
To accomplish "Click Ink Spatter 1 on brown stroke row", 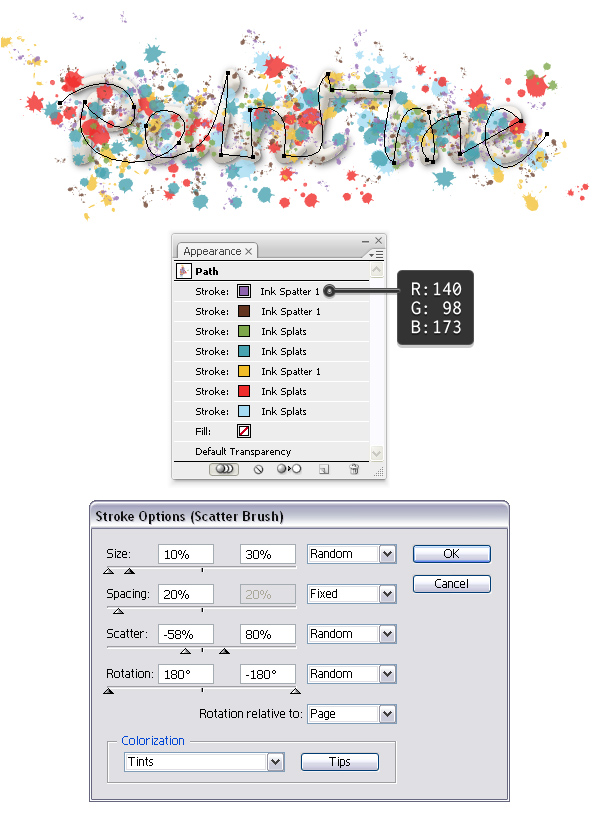I will pyautogui.click(x=291, y=311).
